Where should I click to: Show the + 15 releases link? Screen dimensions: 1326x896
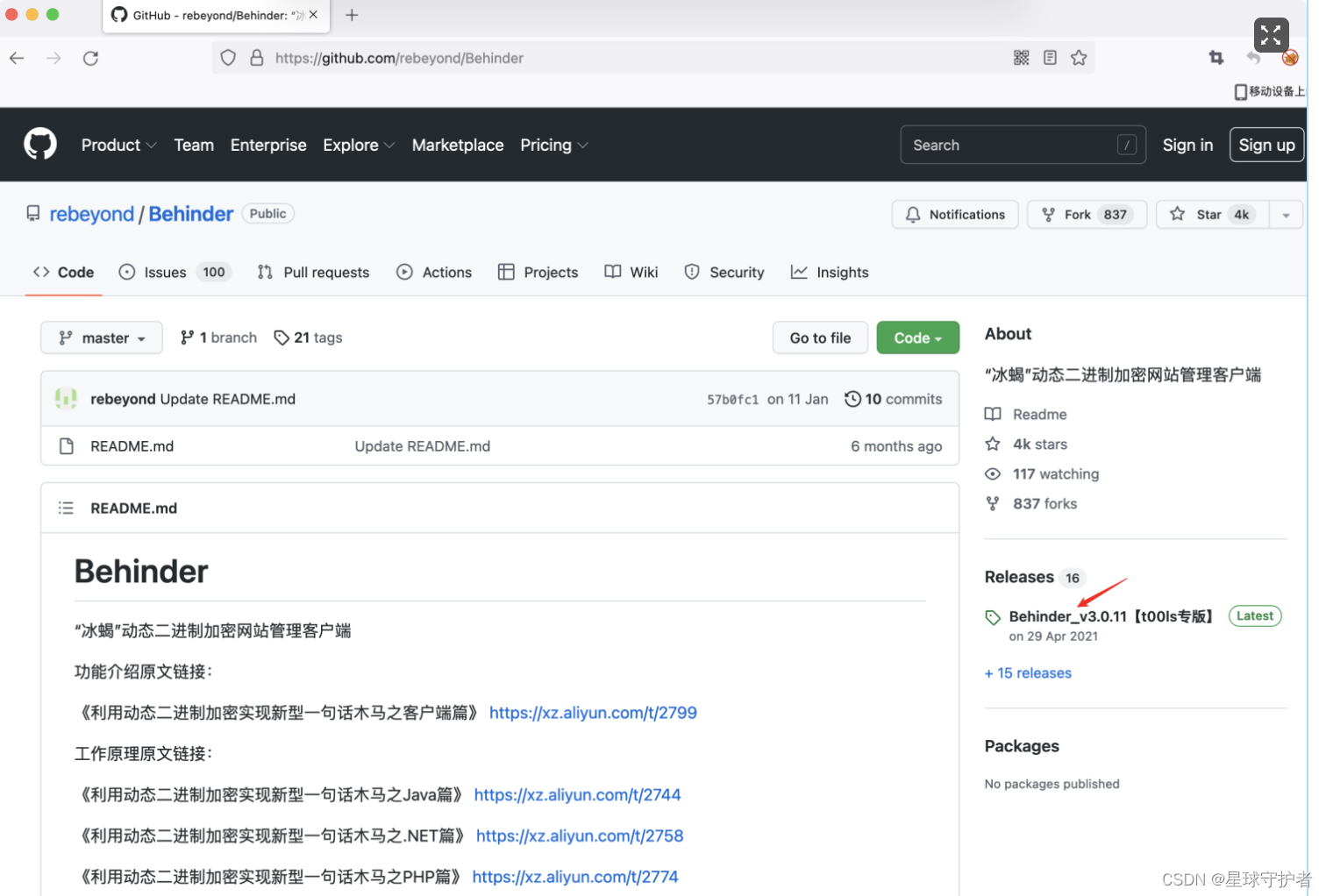pyautogui.click(x=1028, y=673)
